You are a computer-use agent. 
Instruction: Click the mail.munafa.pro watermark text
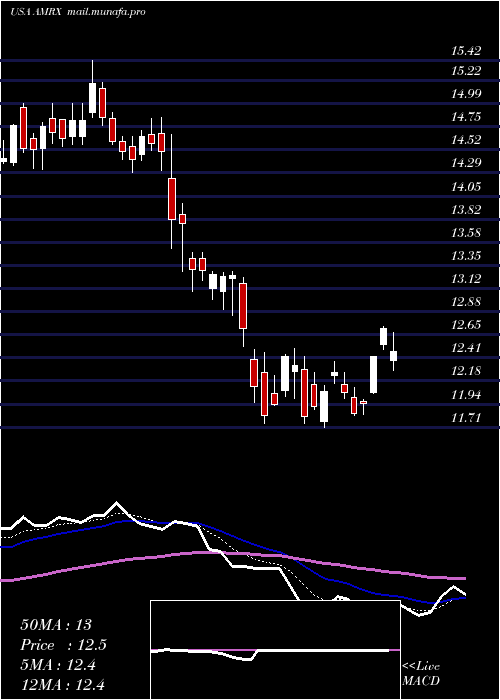(107, 12)
